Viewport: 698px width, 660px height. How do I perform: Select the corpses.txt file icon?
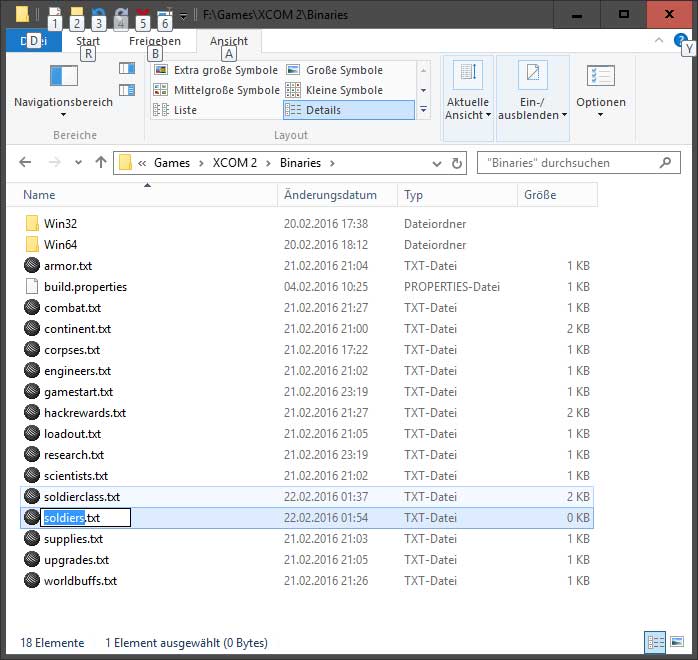(32, 349)
